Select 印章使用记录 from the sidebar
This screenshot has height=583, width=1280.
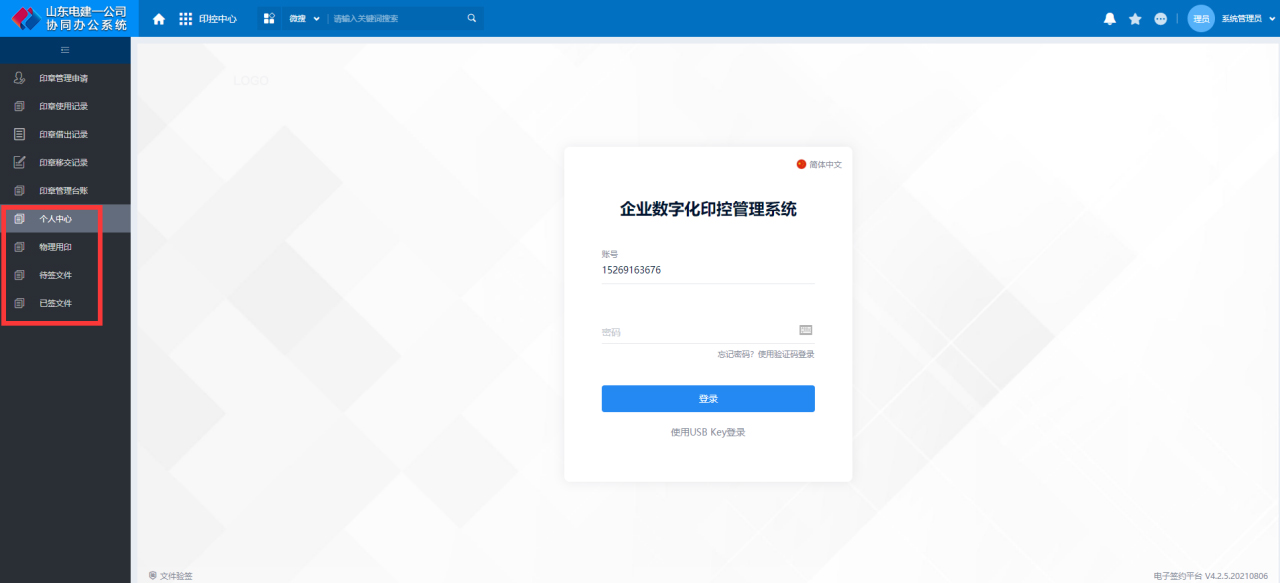[x=64, y=106]
